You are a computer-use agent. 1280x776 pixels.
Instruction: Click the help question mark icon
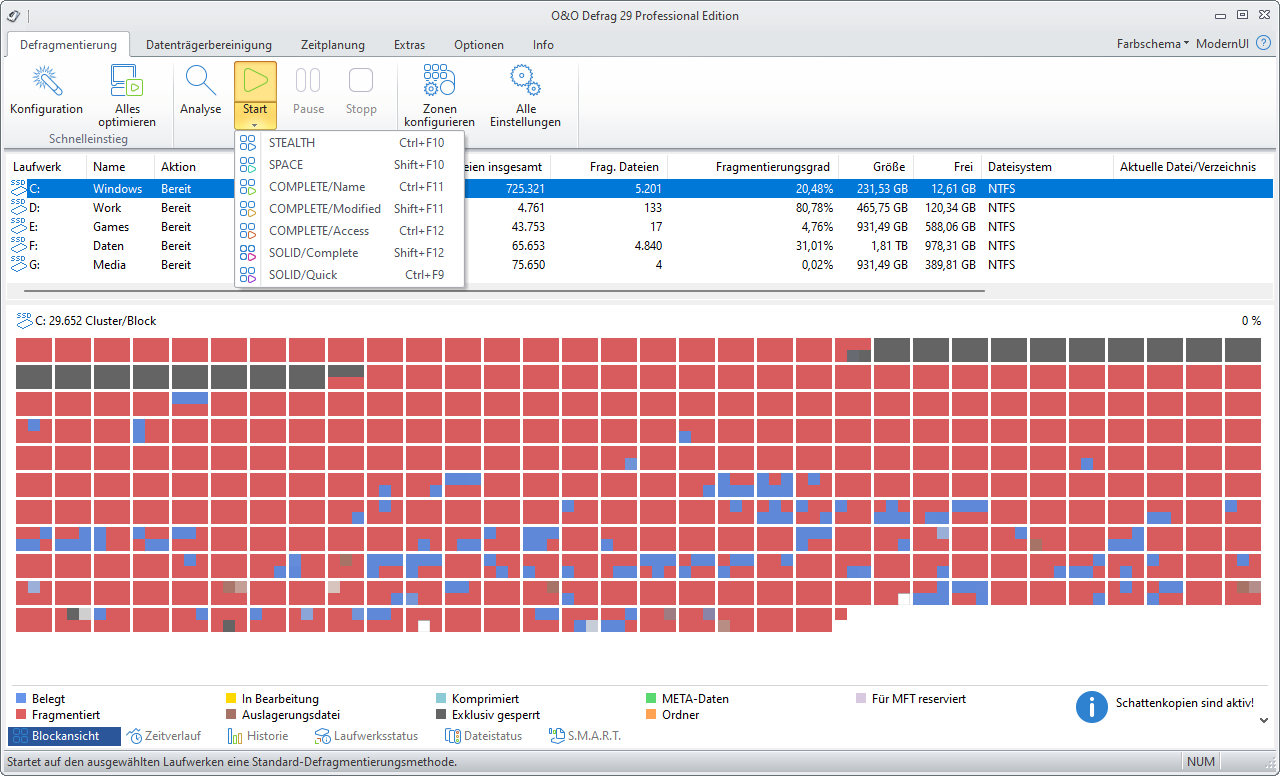(1263, 44)
